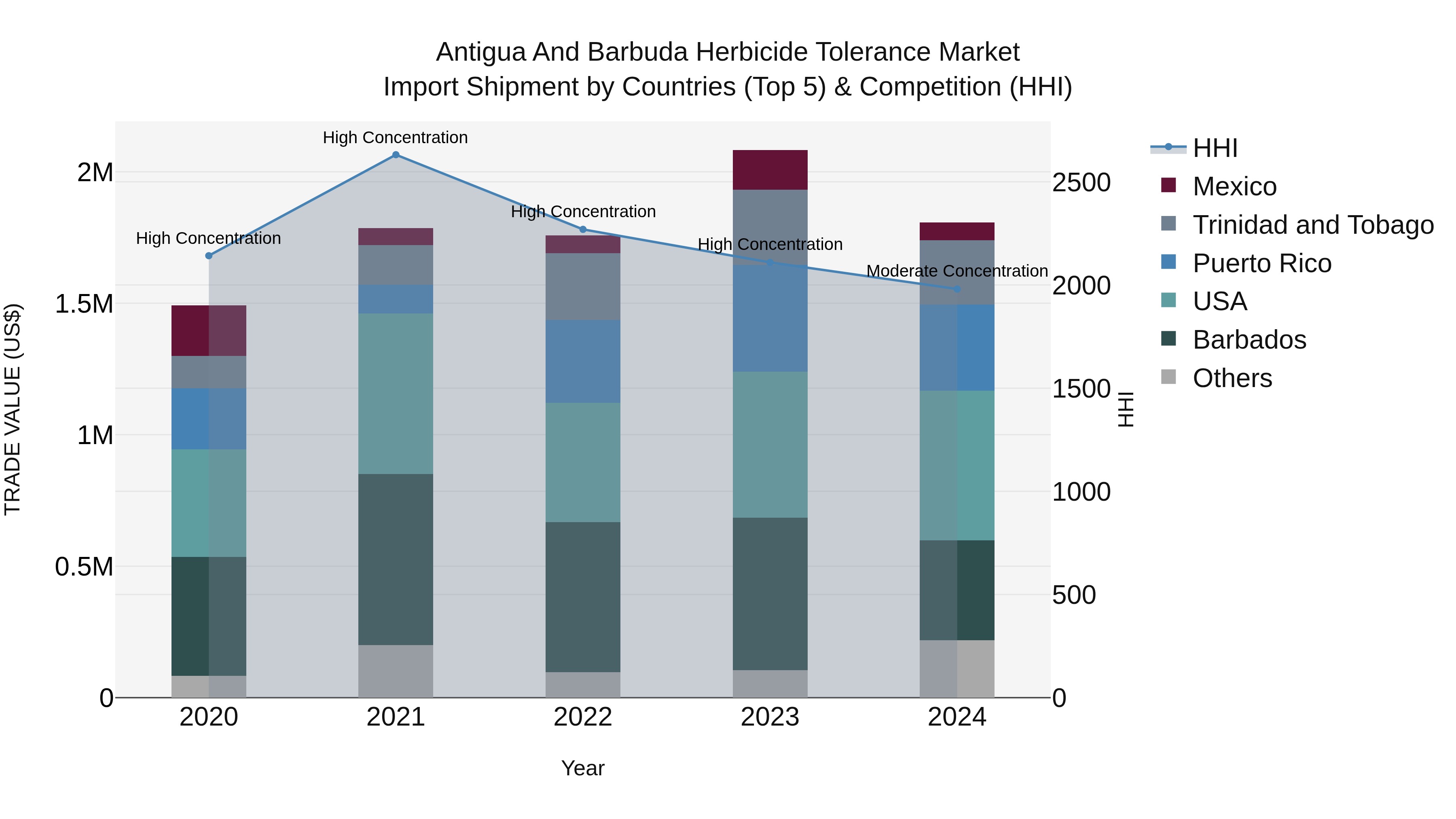Click the Barbados dark green legend swatch
Screen dimensions: 1456x819
coord(1168,339)
